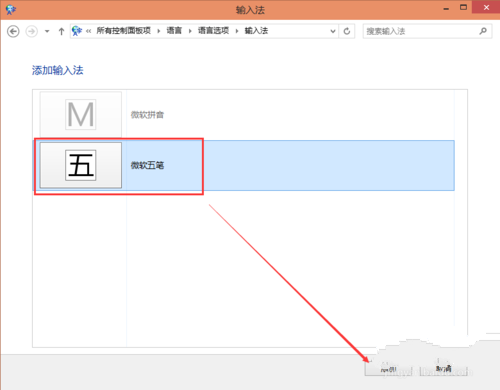Screen dimensions: 500x390
Task: Expand the chevron after 语言选项 breadcrumb
Action: coord(237,31)
